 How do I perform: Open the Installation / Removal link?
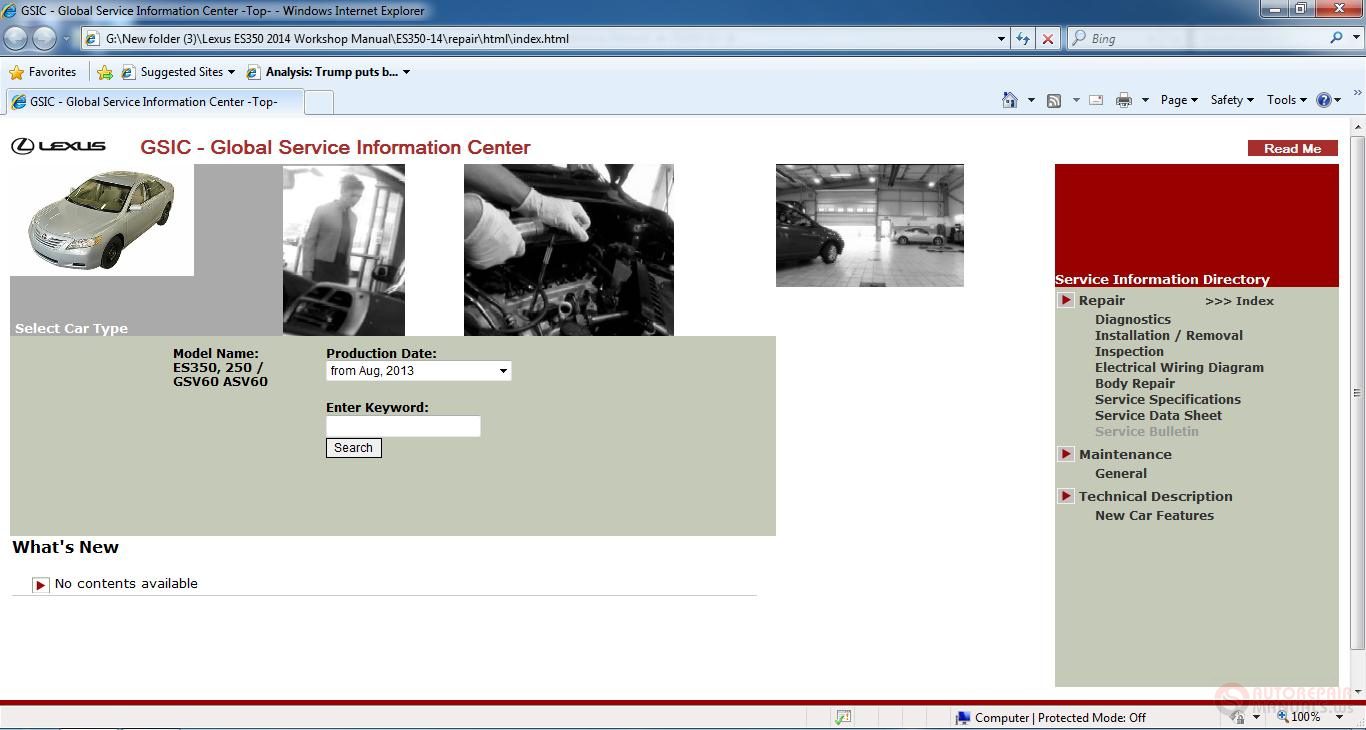1168,336
